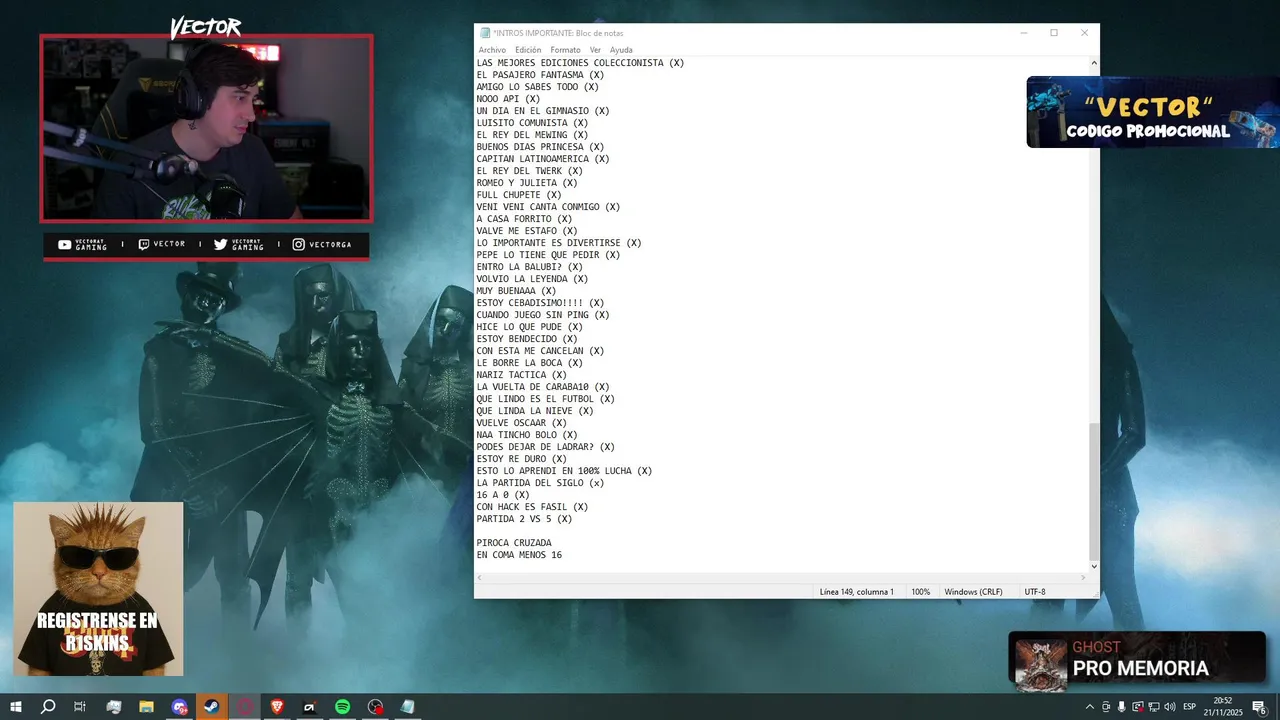Maximize the Bloc de notas window
Screen dimensions: 1280x720
tap(1054, 33)
